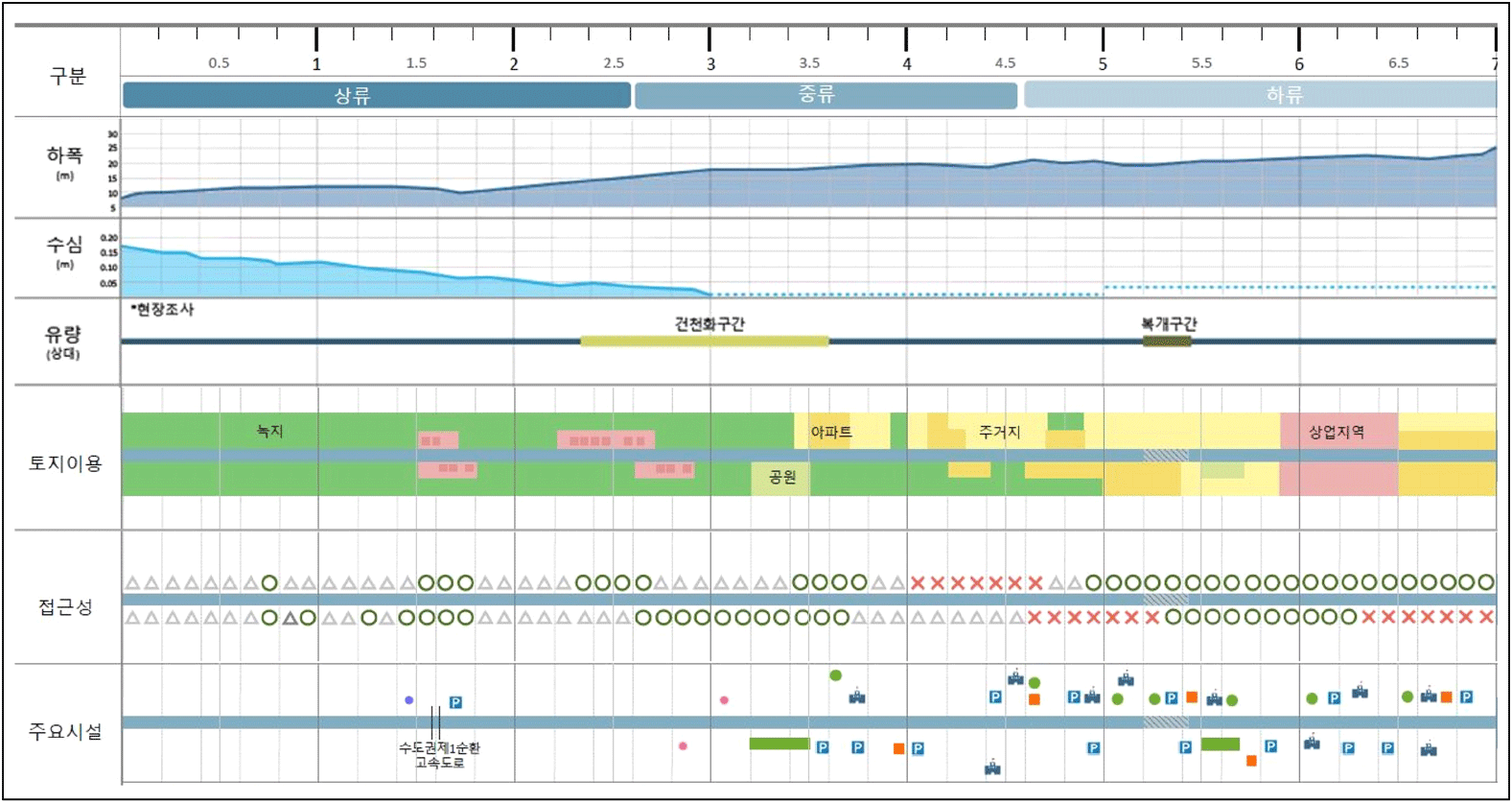Select the 하류 section bar
Viewport: 1512px width, 803px height.
point(1259,95)
